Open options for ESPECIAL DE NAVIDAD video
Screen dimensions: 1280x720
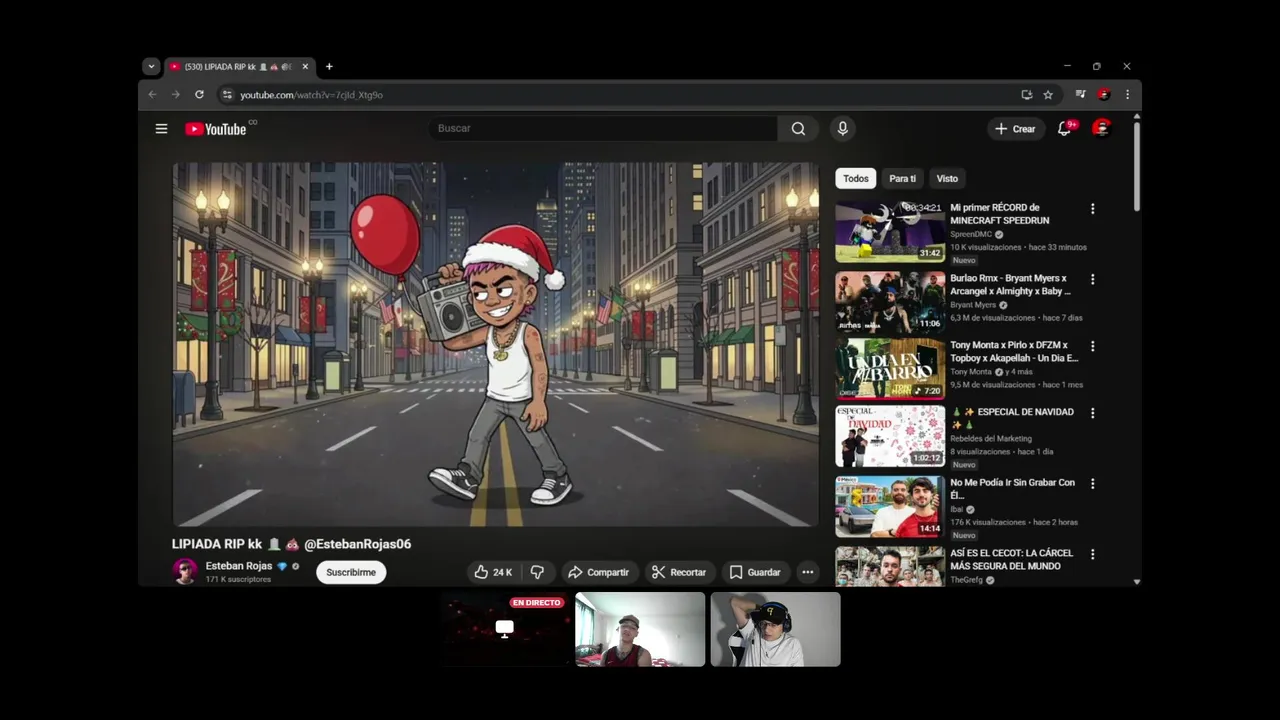tap(1092, 413)
